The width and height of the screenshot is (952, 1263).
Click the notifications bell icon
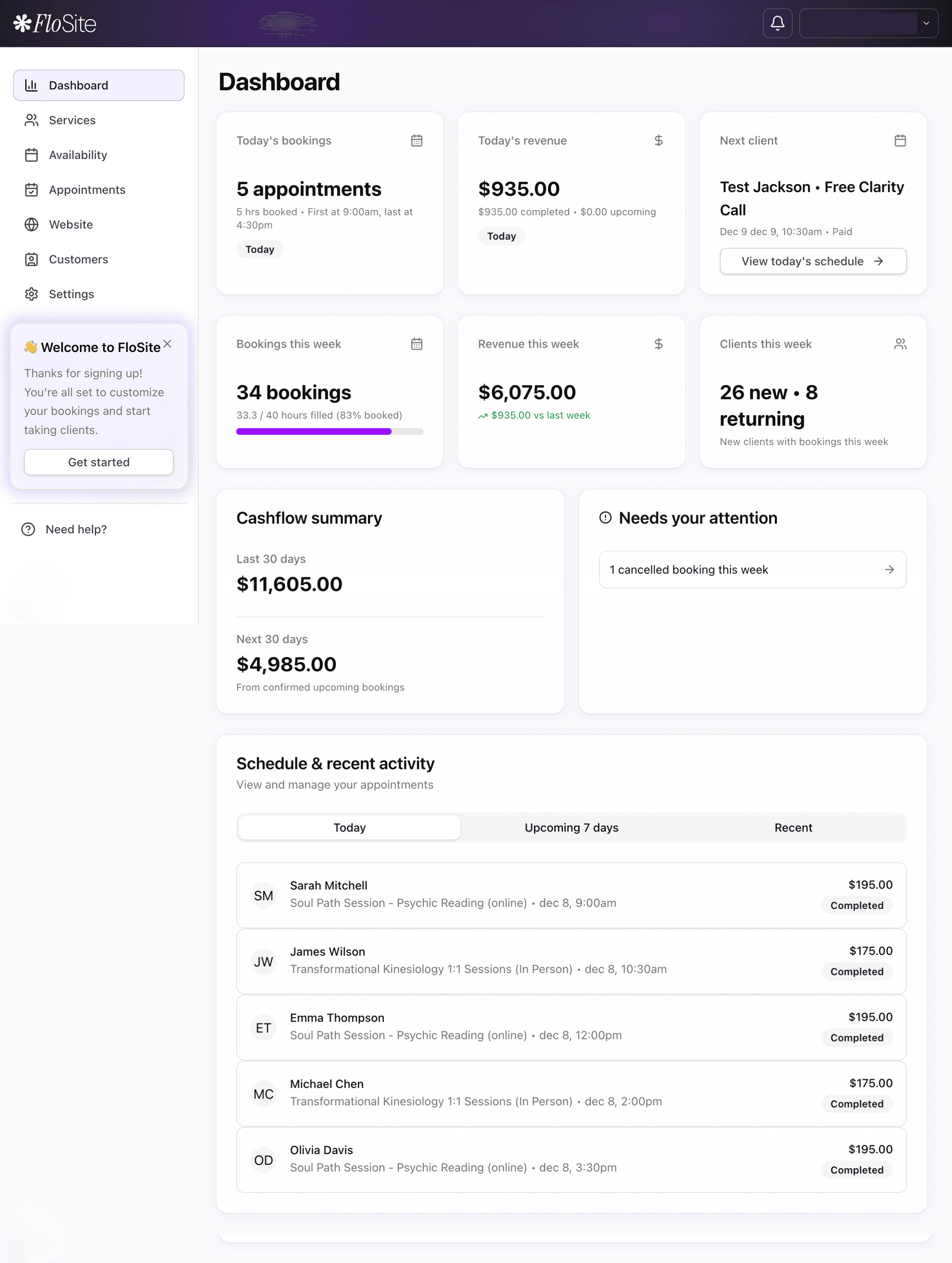[777, 24]
